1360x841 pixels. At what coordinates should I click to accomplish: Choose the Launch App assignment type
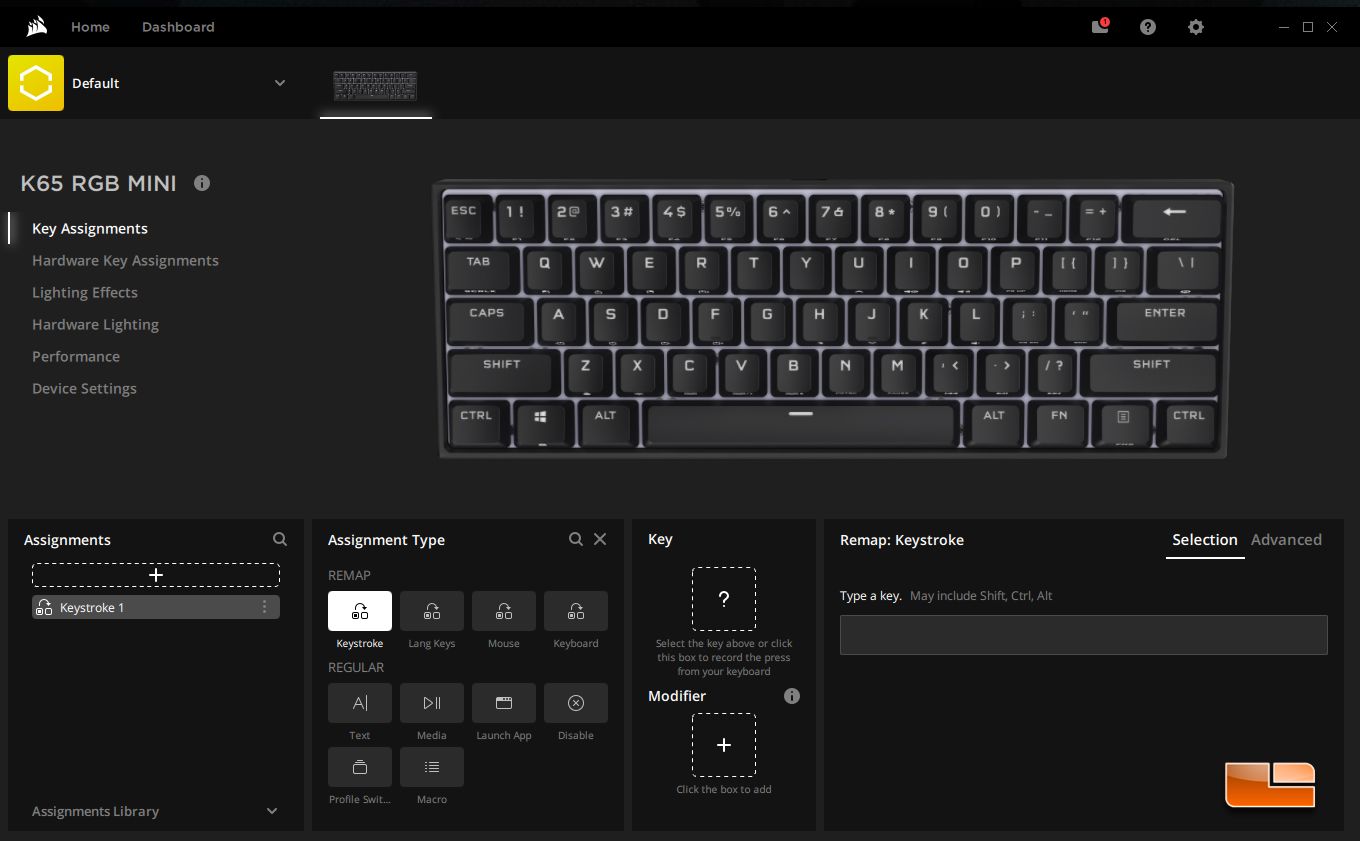(504, 703)
